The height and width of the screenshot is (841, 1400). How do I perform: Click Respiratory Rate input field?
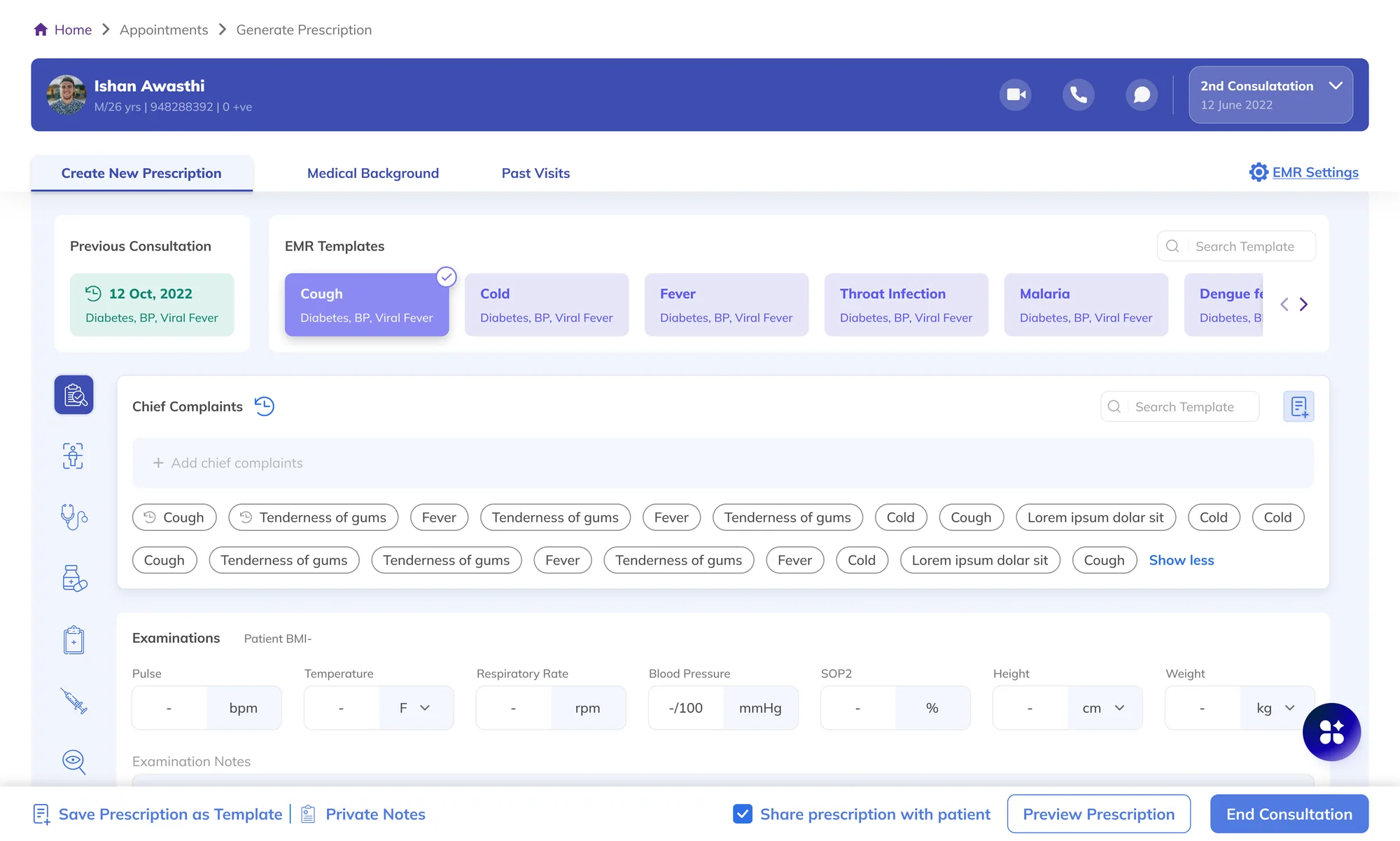[x=514, y=708]
